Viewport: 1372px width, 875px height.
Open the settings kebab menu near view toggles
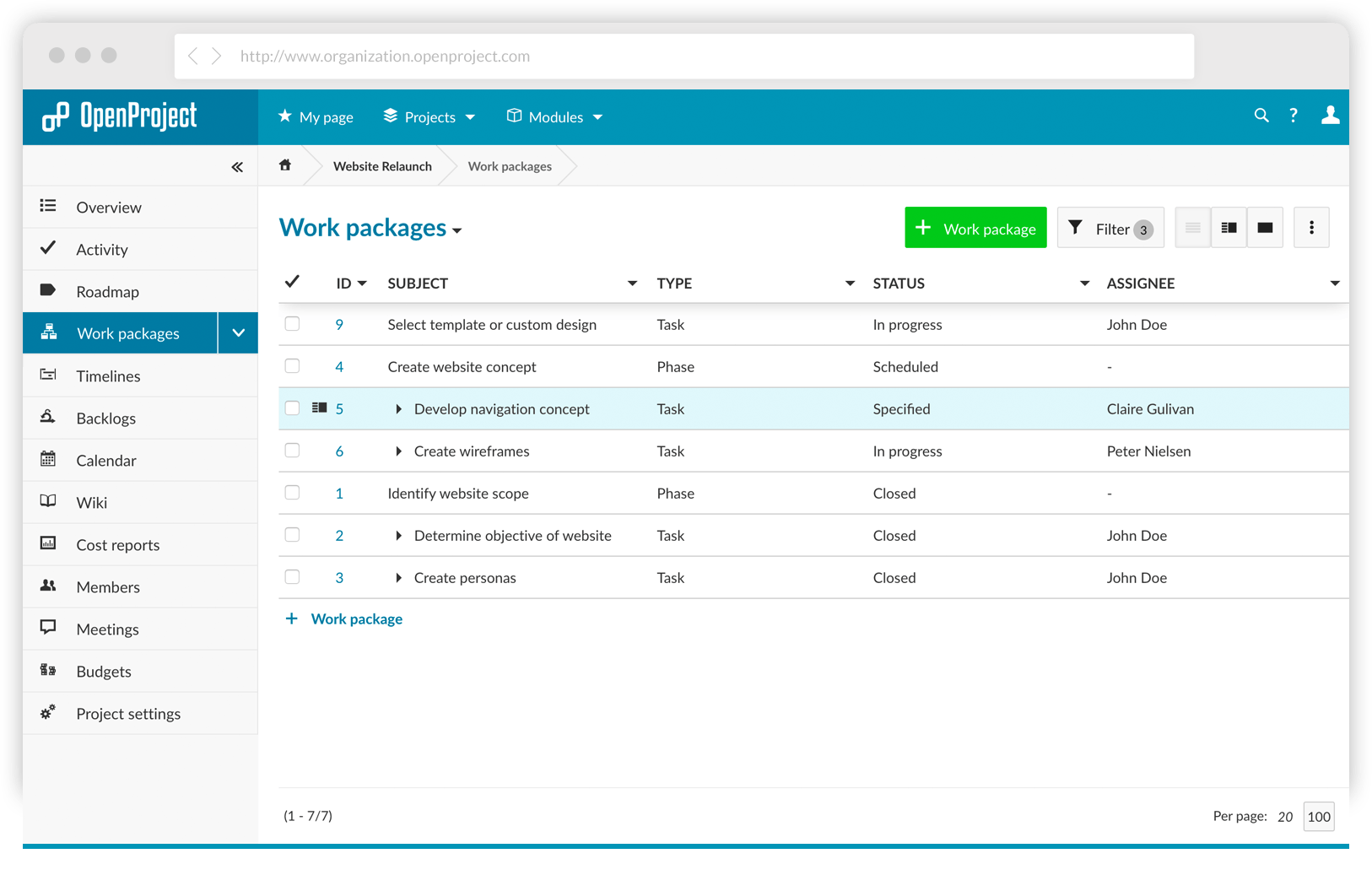[x=1311, y=227]
